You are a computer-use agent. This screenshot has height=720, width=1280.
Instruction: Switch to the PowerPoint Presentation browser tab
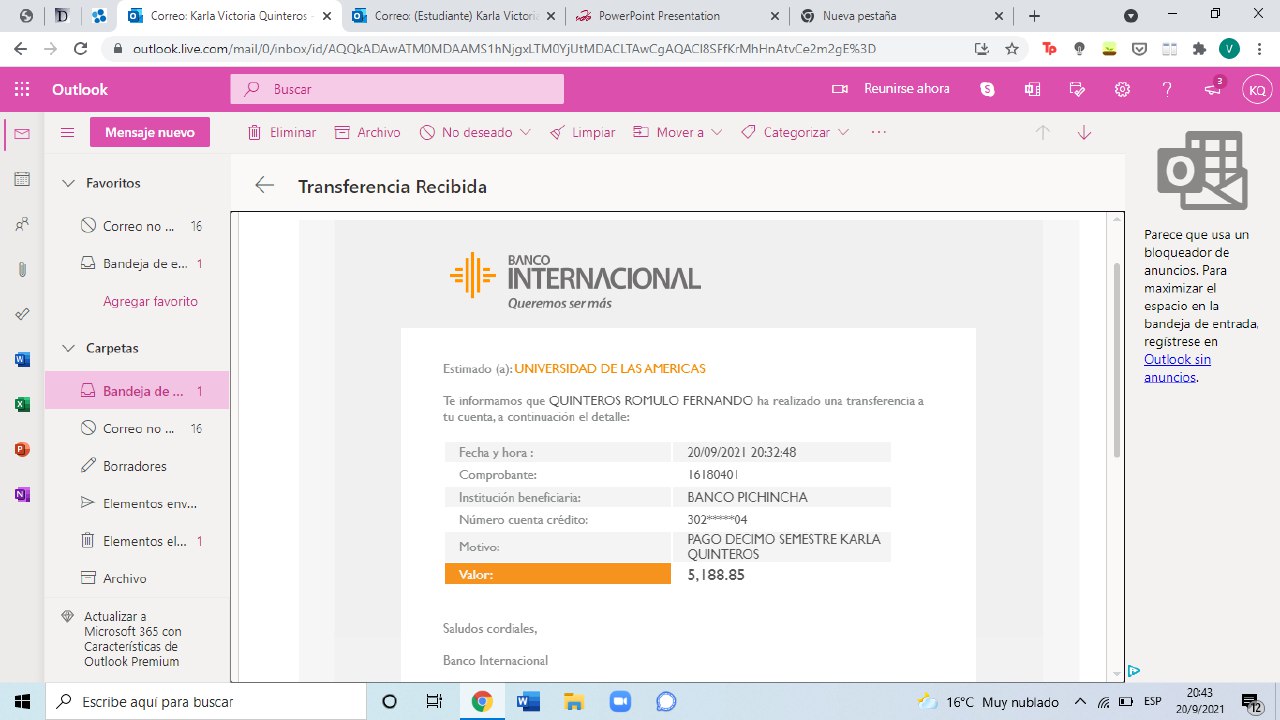click(x=659, y=16)
